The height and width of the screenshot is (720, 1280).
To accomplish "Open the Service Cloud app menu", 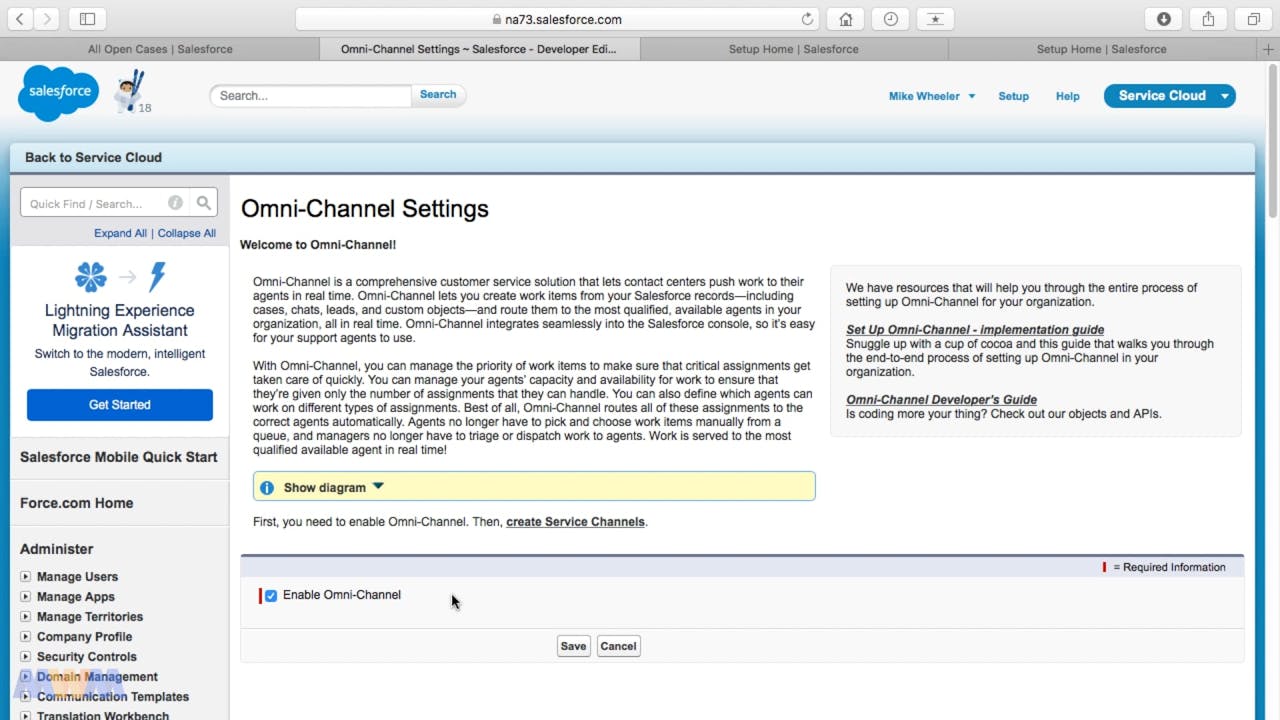I will coord(1225,96).
